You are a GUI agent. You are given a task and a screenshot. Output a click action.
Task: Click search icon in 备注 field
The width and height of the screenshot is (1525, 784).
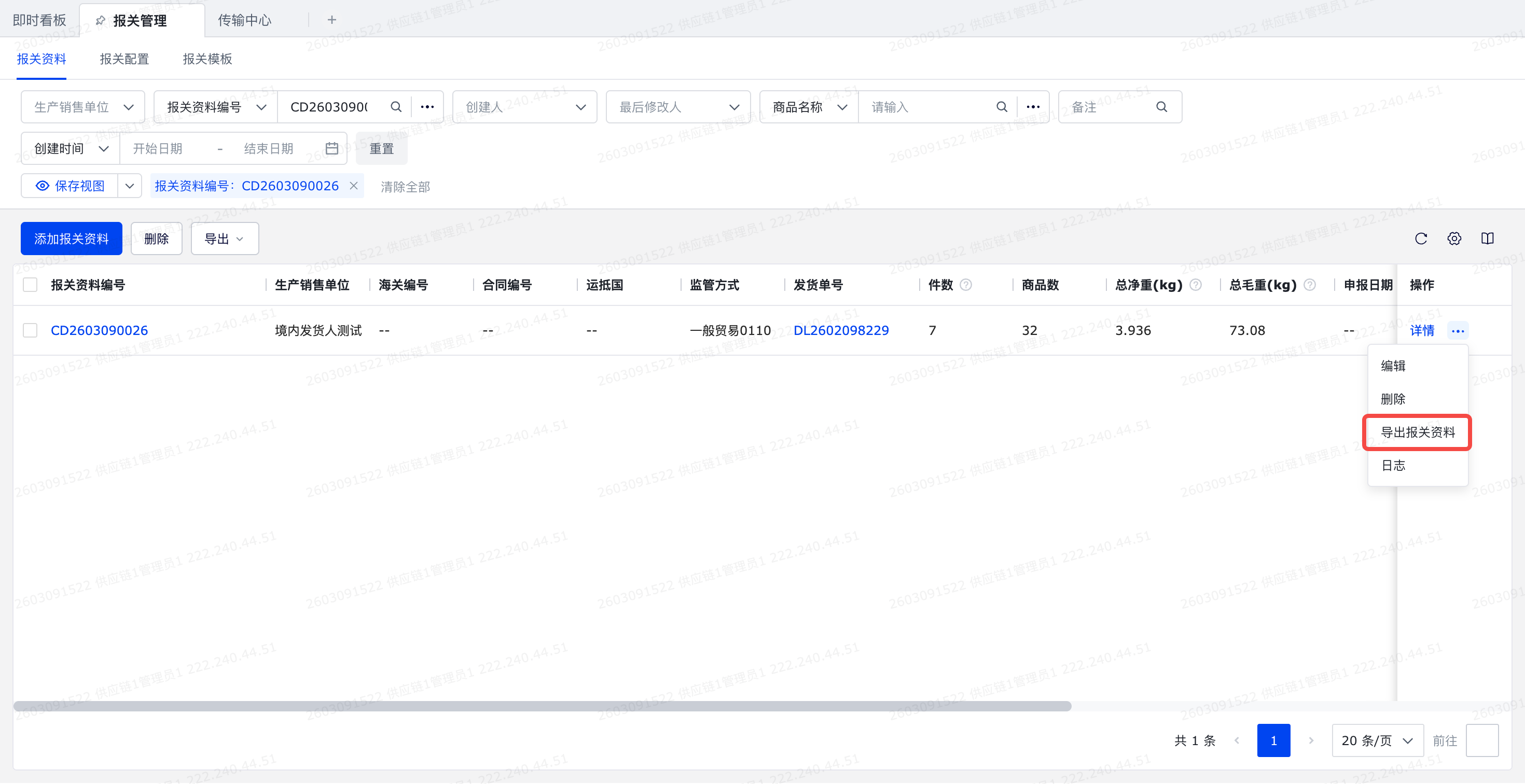(1161, 106)
